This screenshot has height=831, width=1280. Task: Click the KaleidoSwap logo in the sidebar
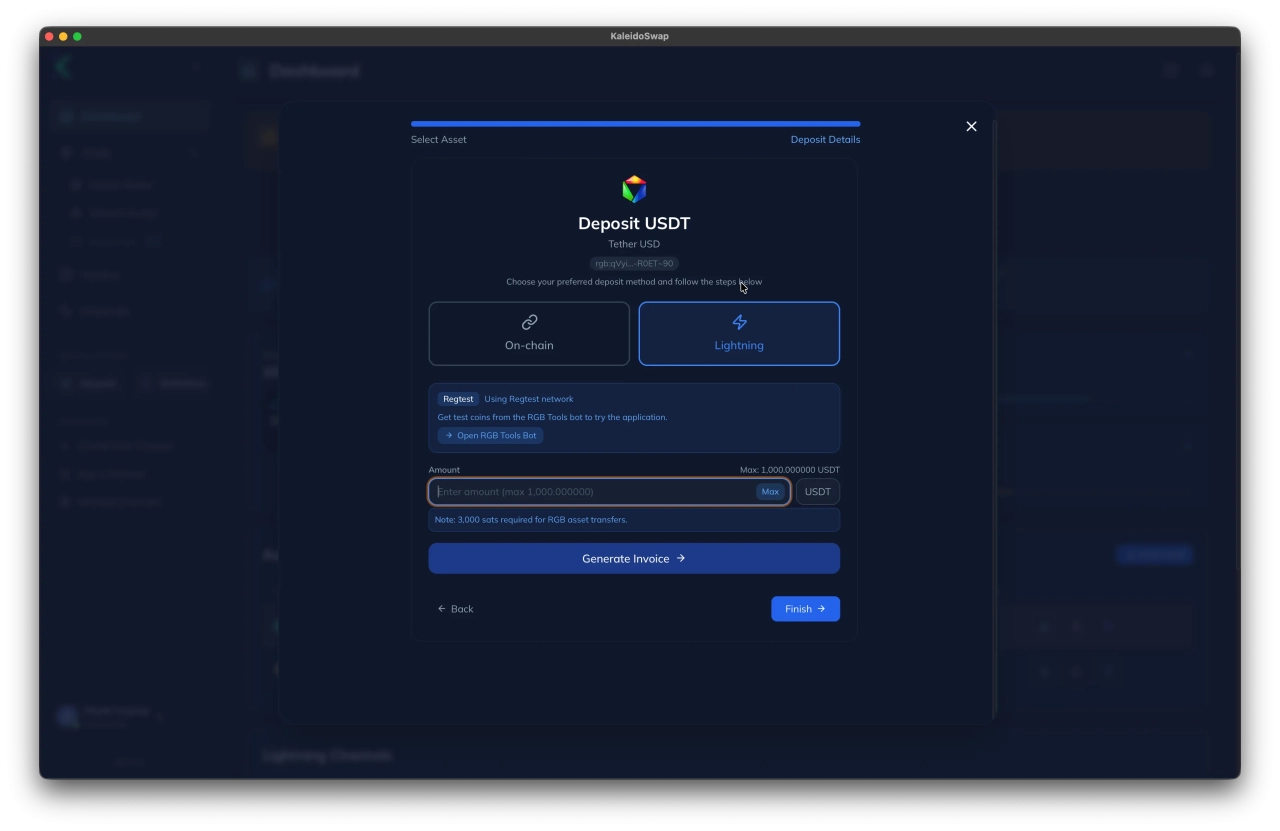tap(62, 67)
